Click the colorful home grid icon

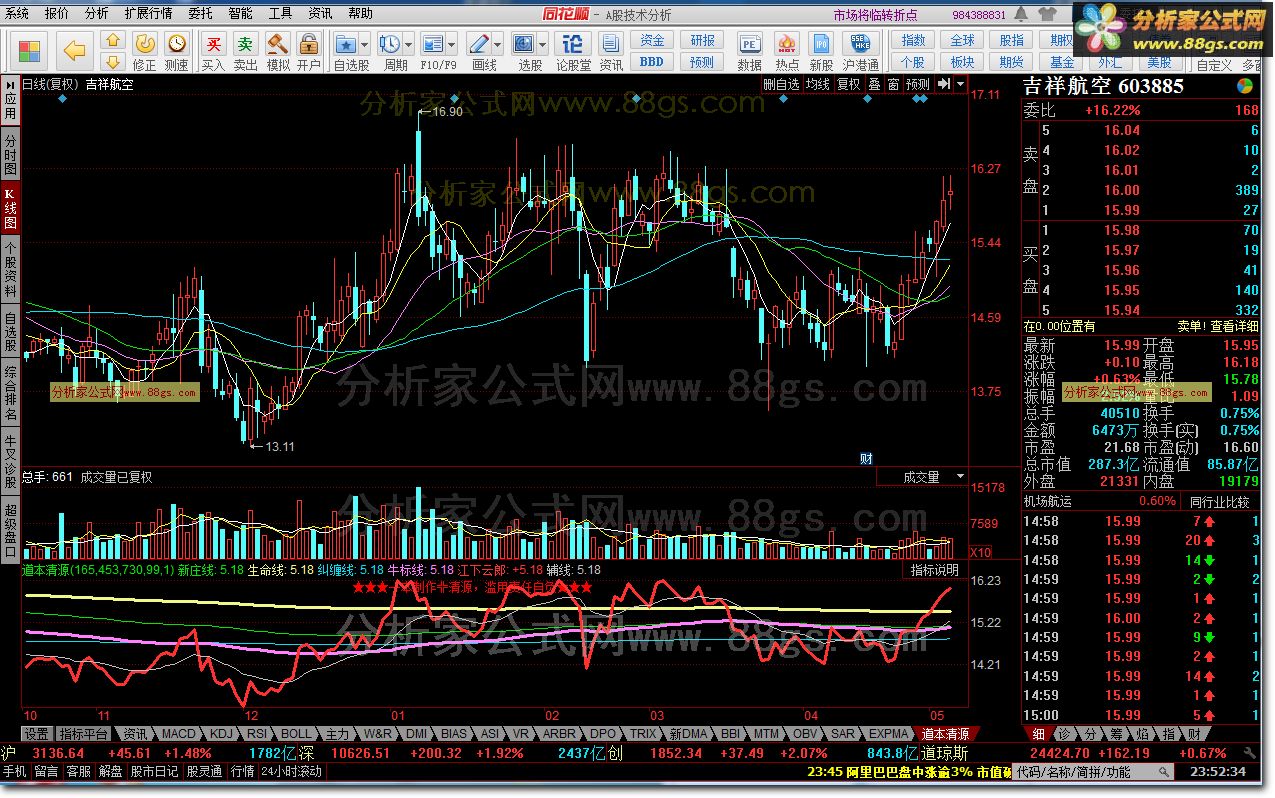pos(29,51)
